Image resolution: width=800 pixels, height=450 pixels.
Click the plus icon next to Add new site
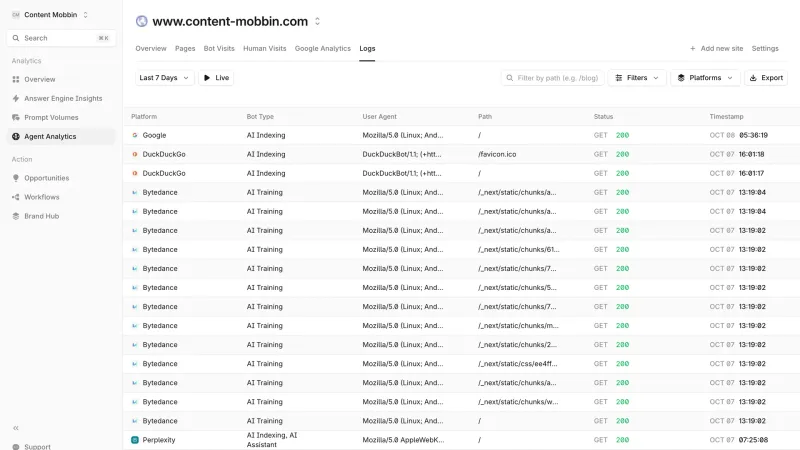pyautogui.click(x=692, y=48)
